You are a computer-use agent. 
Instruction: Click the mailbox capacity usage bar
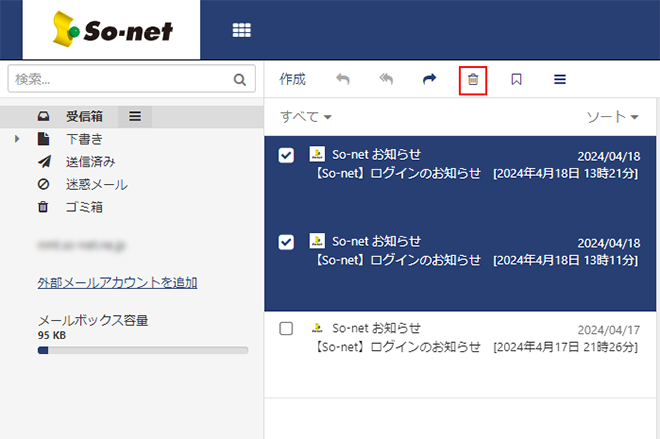click(x=142, y=350)
